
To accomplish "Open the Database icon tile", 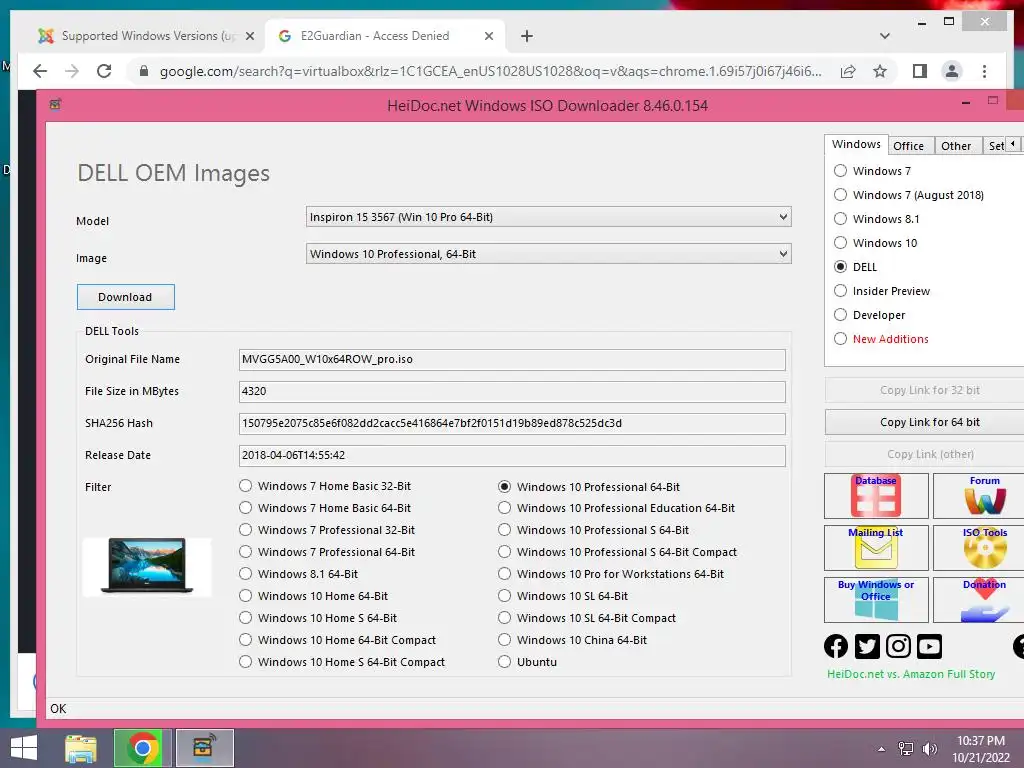I will [876, 496].
